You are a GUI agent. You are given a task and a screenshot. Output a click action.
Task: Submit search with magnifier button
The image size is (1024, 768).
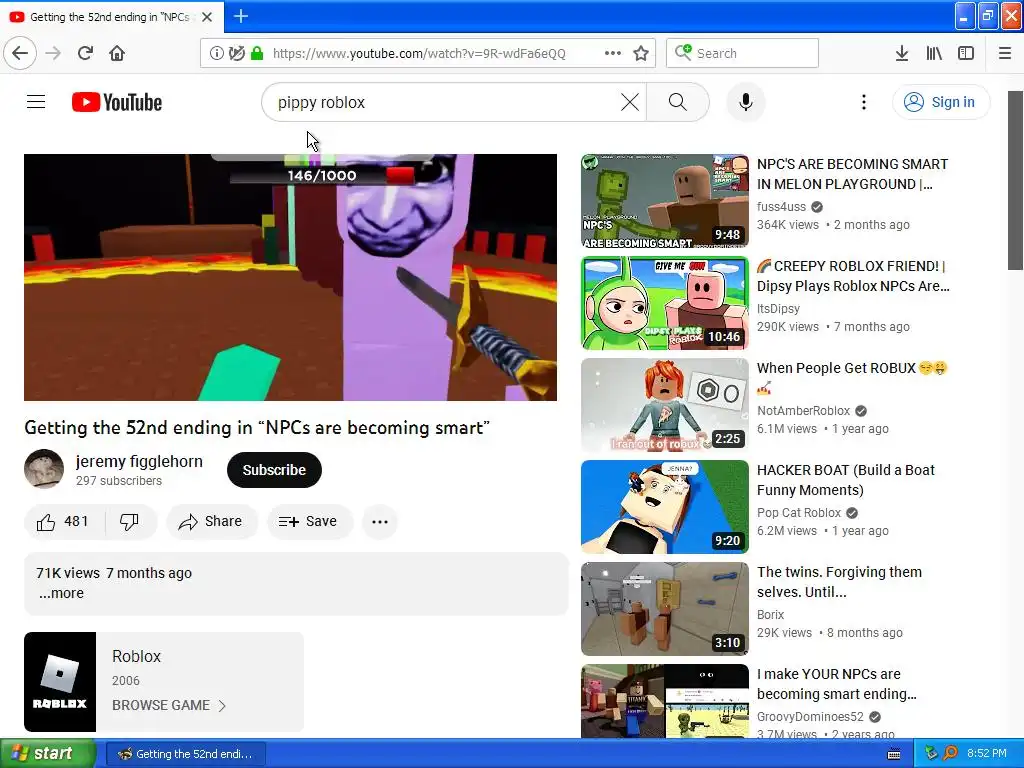point(678,102)
